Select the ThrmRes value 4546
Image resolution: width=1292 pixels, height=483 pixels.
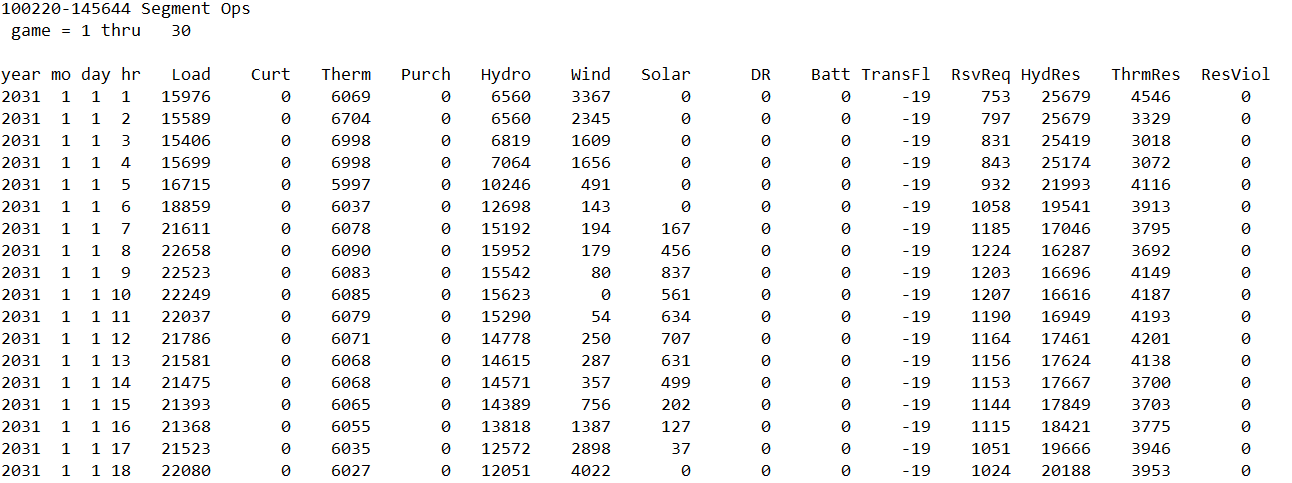click(x=1150, y=97)
